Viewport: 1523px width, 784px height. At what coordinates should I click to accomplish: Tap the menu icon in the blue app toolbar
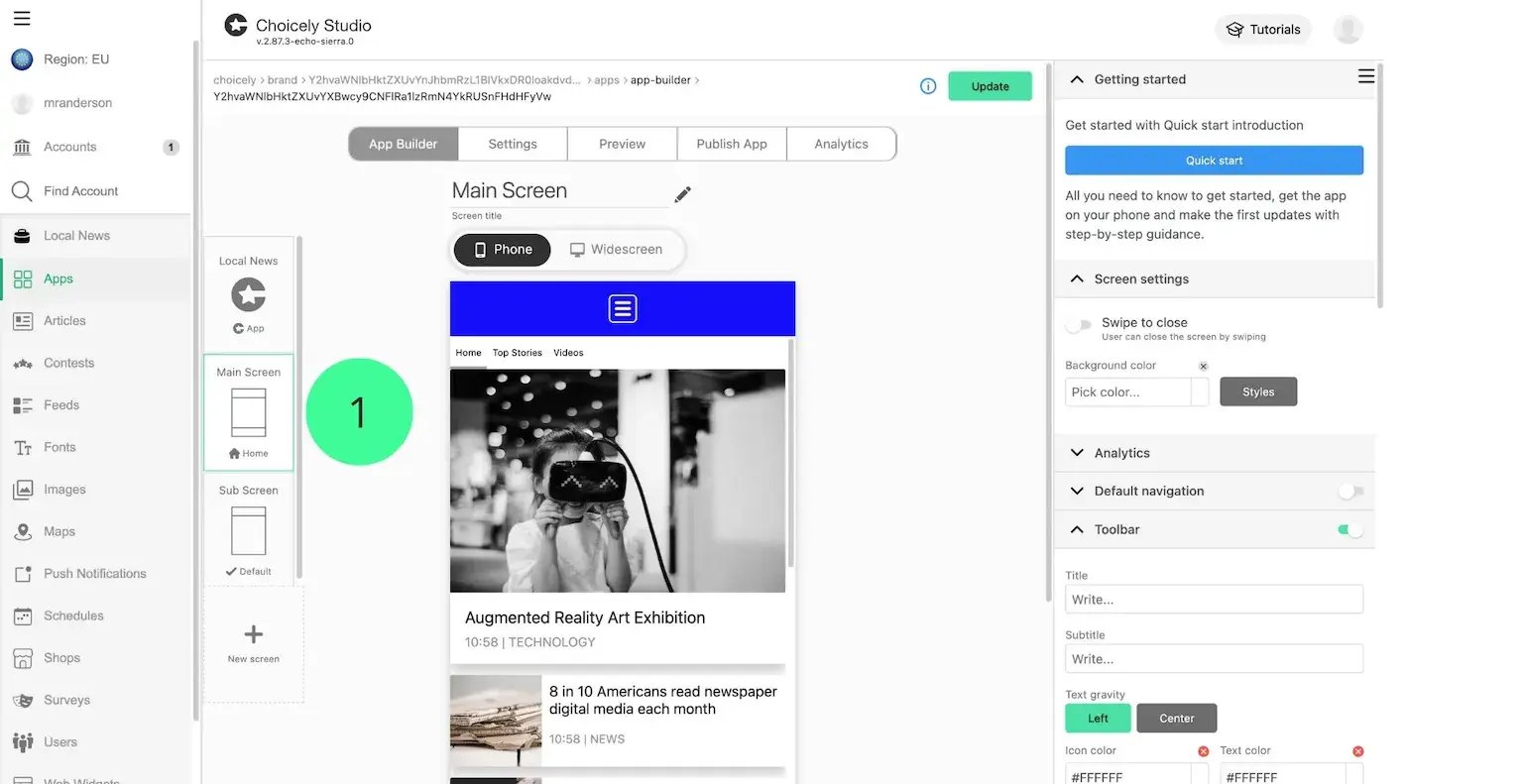(623, 309)
